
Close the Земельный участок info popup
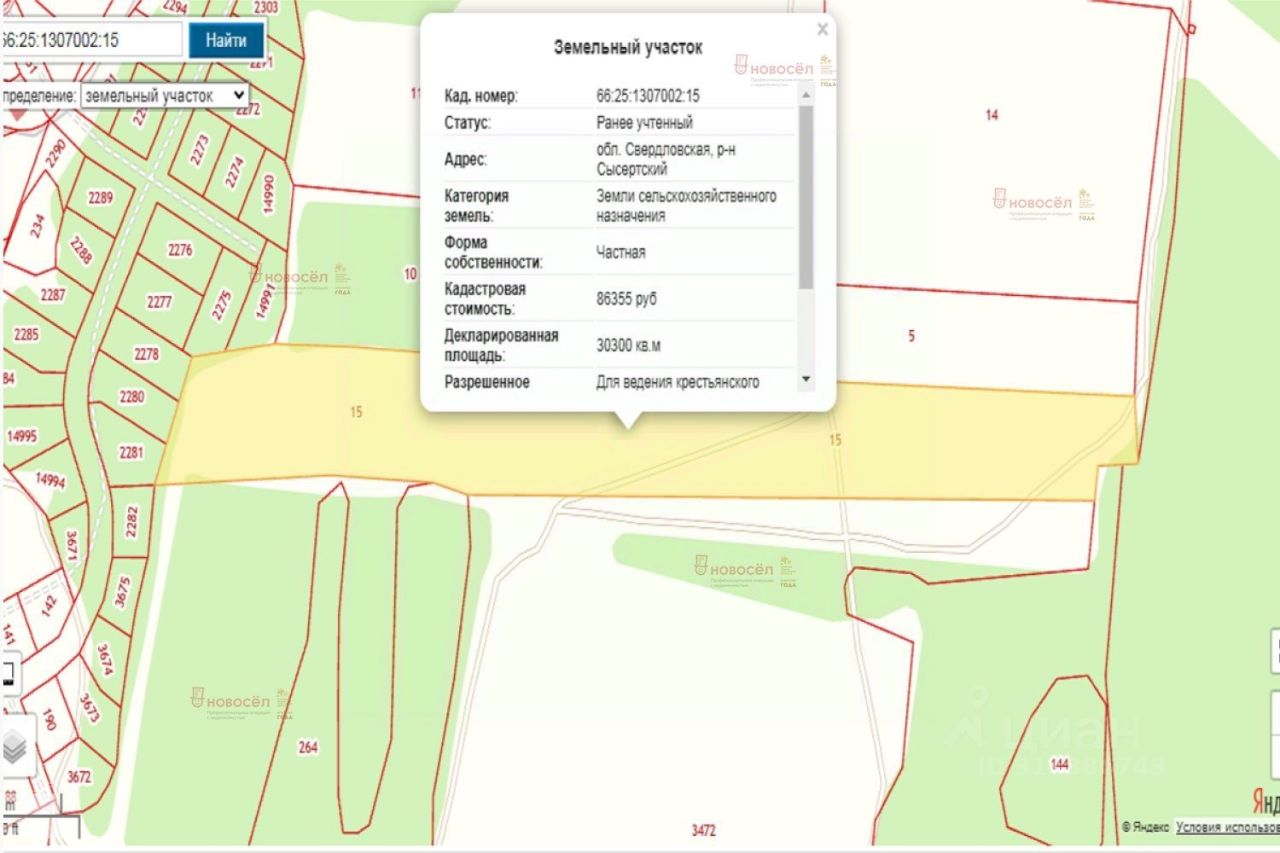[822, 29]
